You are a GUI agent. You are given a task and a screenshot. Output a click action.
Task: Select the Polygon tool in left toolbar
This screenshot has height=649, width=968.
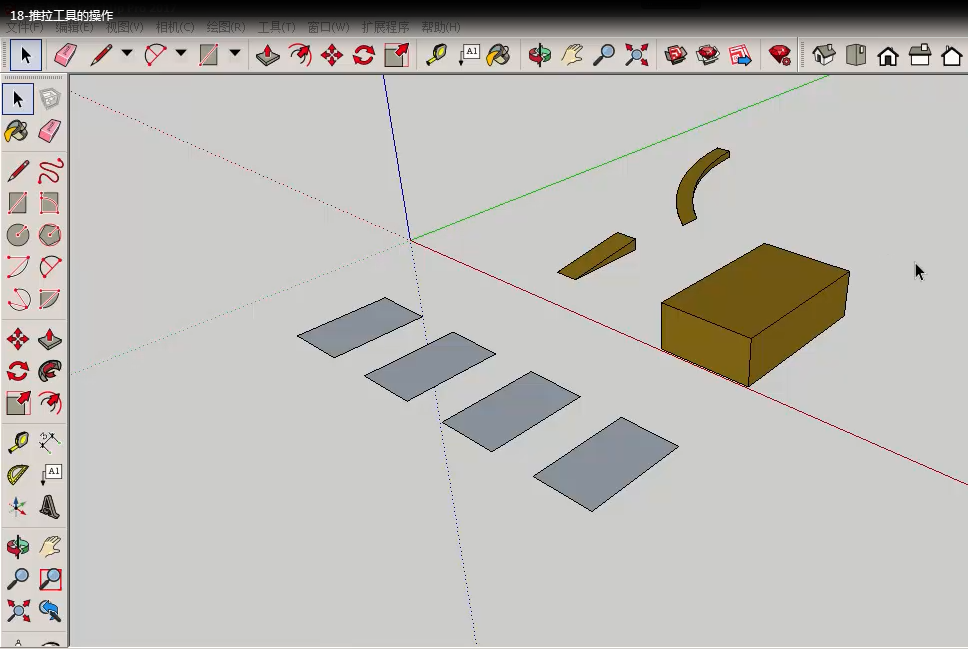pos(50,235)
